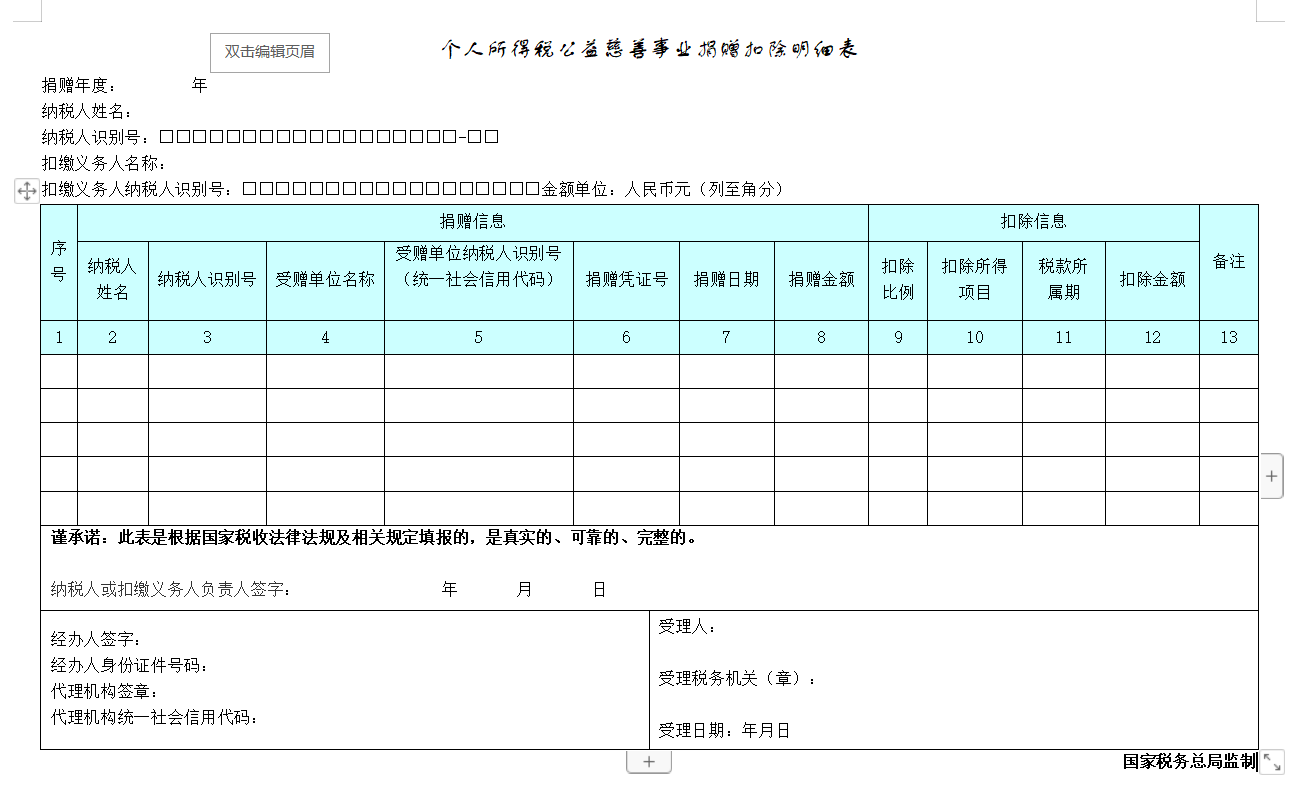Click the 捐赠凭证号 column header
The image size is (1314, 793).
[x=626, y=280]
